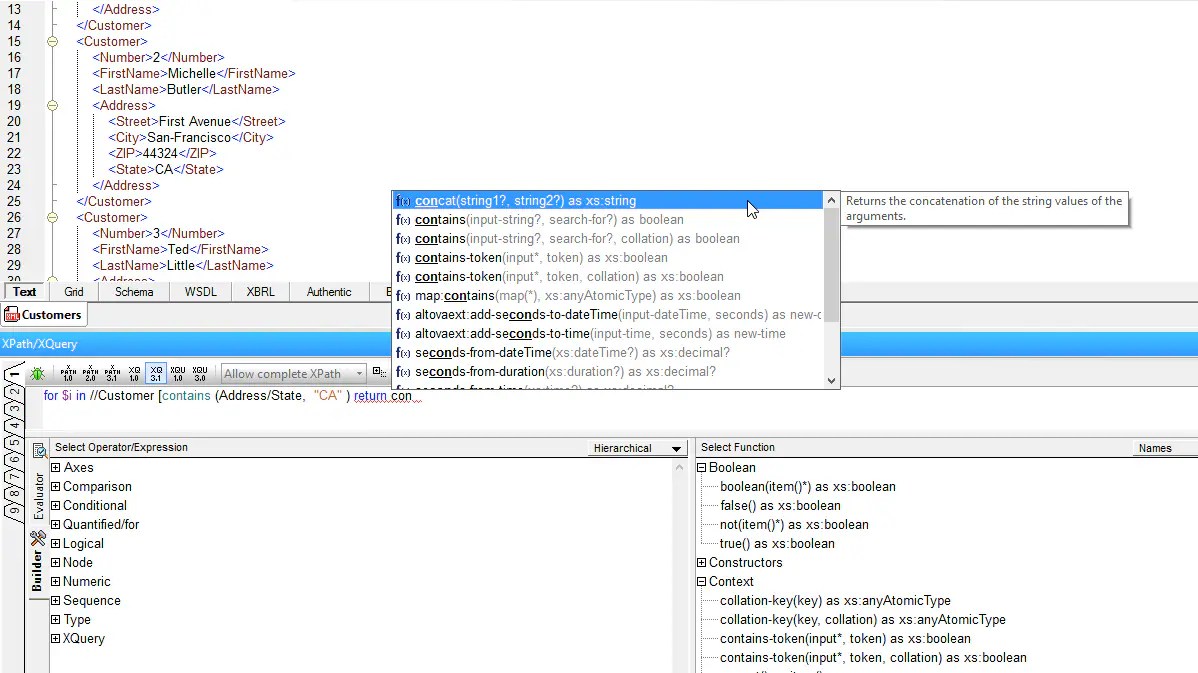This screenshot has width=1198, height=673.
Task: Expand the Constructors function category
Action: click(701, 562)
